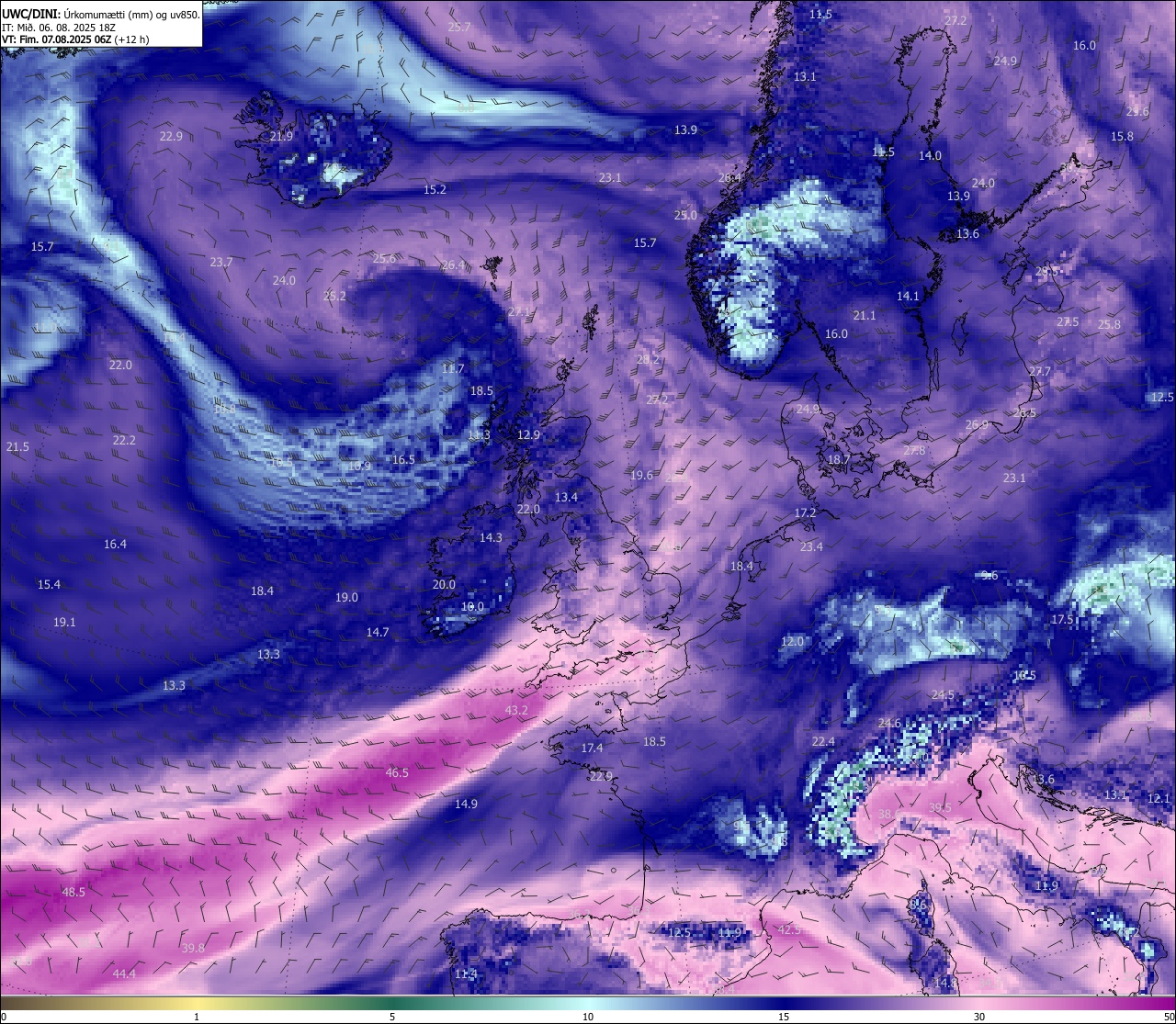Viewport: 1176px width, 1024px height.
Task: Click the UWC/DINI Úrkomumætti title text
Action: (x=100, y=15)
